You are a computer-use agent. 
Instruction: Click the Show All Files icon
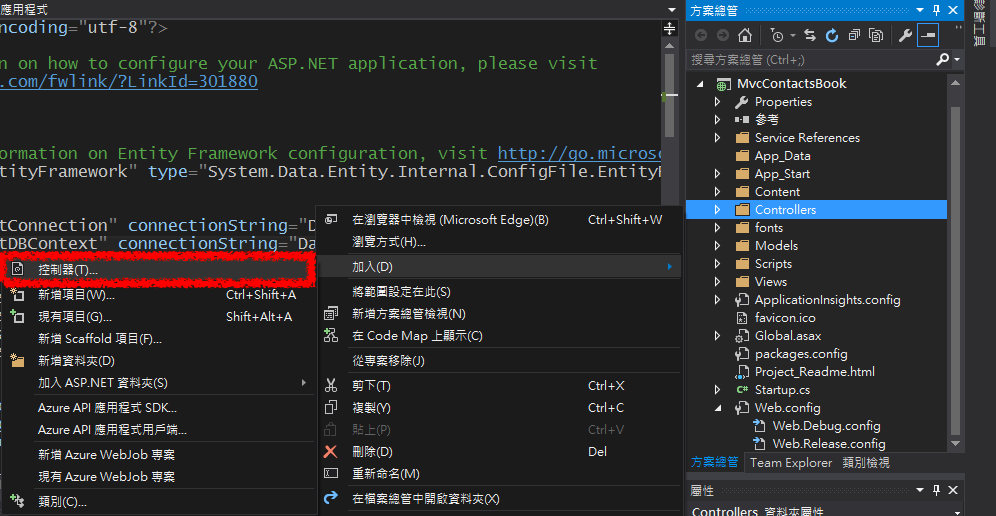coord(876,35)
